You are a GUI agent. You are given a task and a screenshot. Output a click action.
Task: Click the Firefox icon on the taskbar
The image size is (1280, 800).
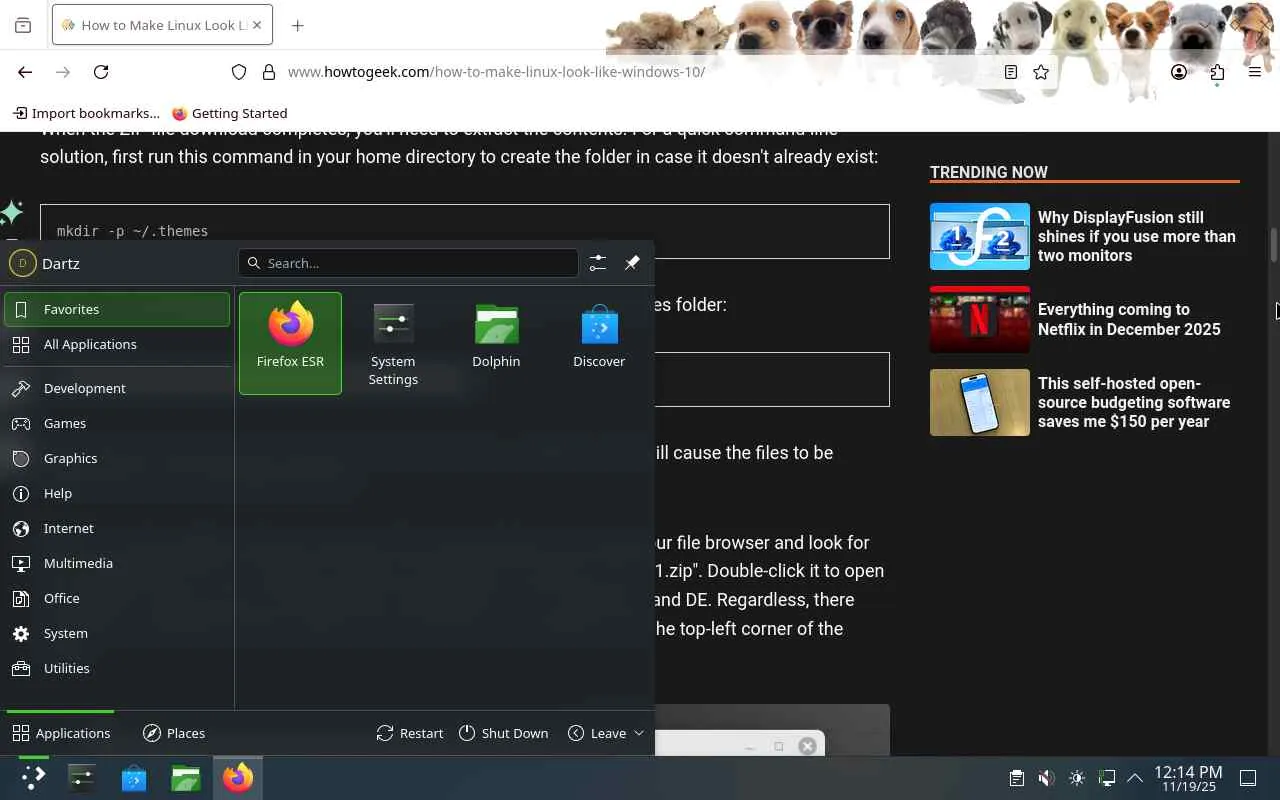coord(238,778)
